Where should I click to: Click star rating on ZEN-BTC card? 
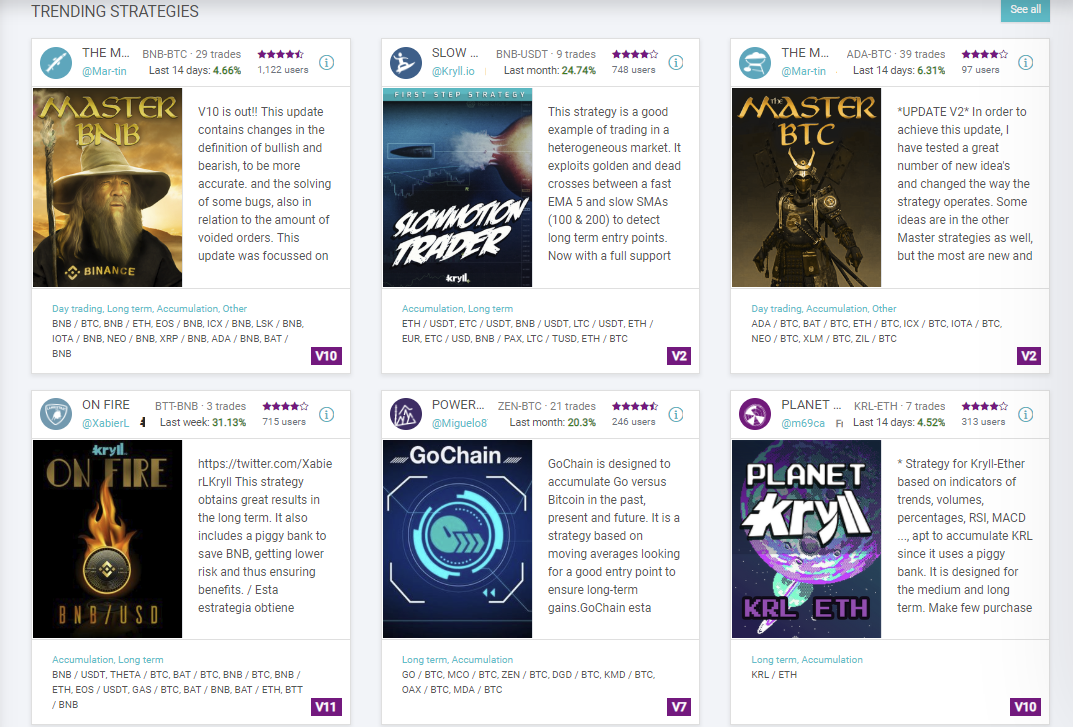634,406
